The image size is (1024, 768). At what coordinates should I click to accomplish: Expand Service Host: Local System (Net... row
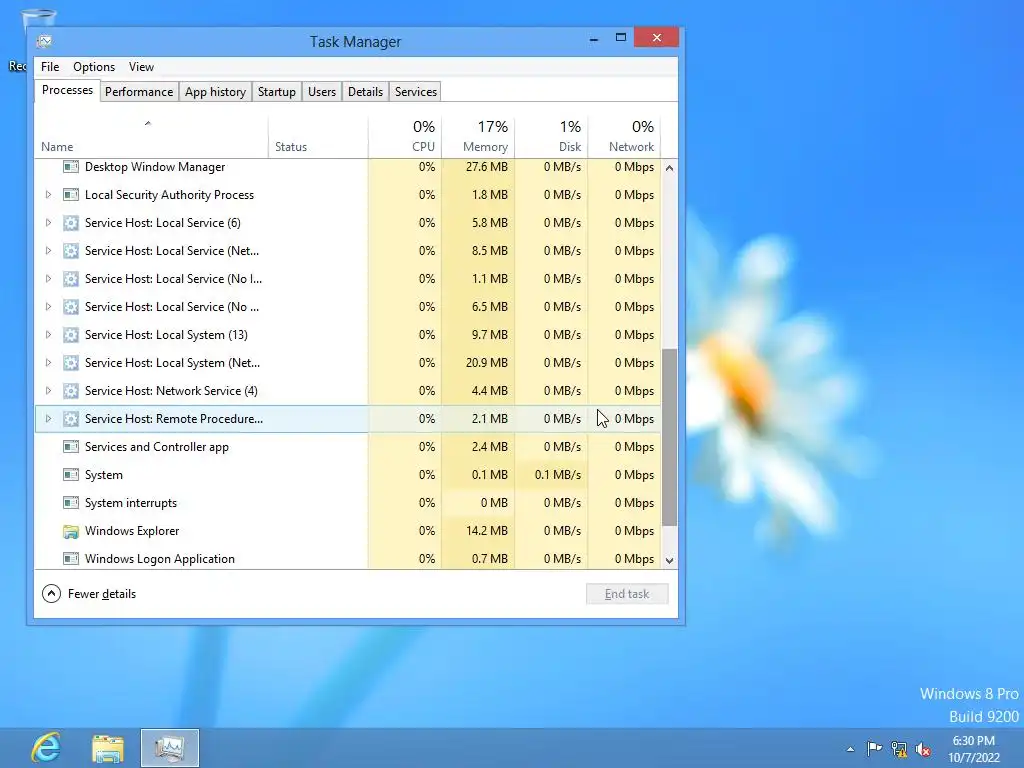click(48, 362)
